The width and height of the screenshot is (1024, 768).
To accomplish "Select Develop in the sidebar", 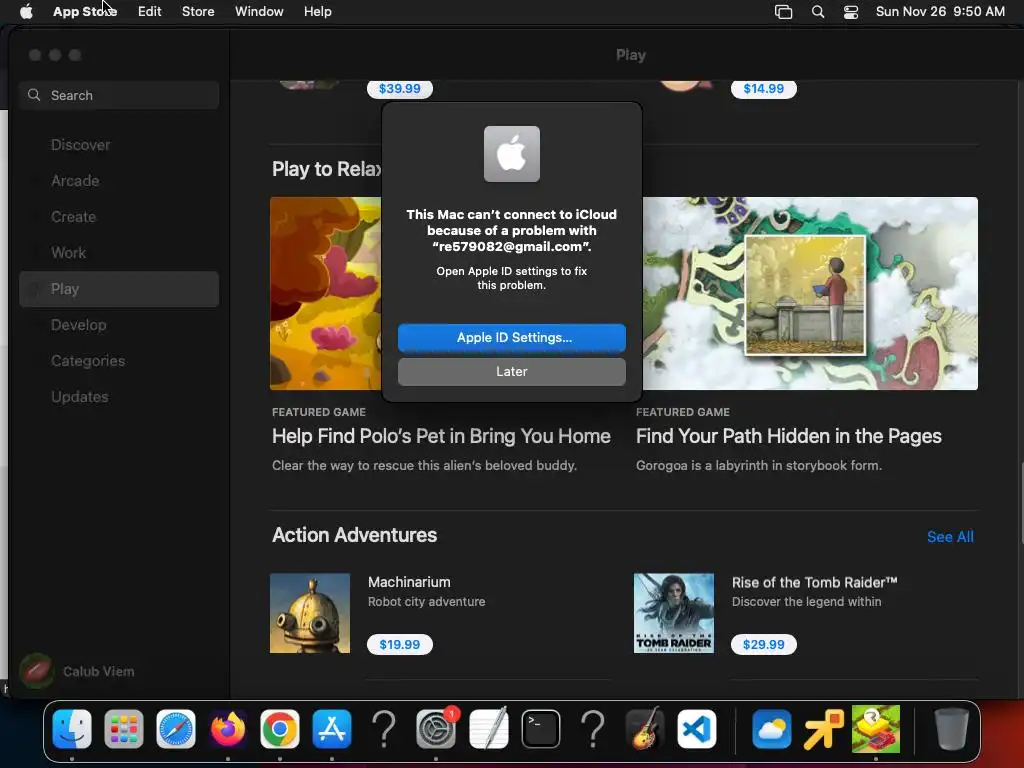I will click(x=119, y=325).
